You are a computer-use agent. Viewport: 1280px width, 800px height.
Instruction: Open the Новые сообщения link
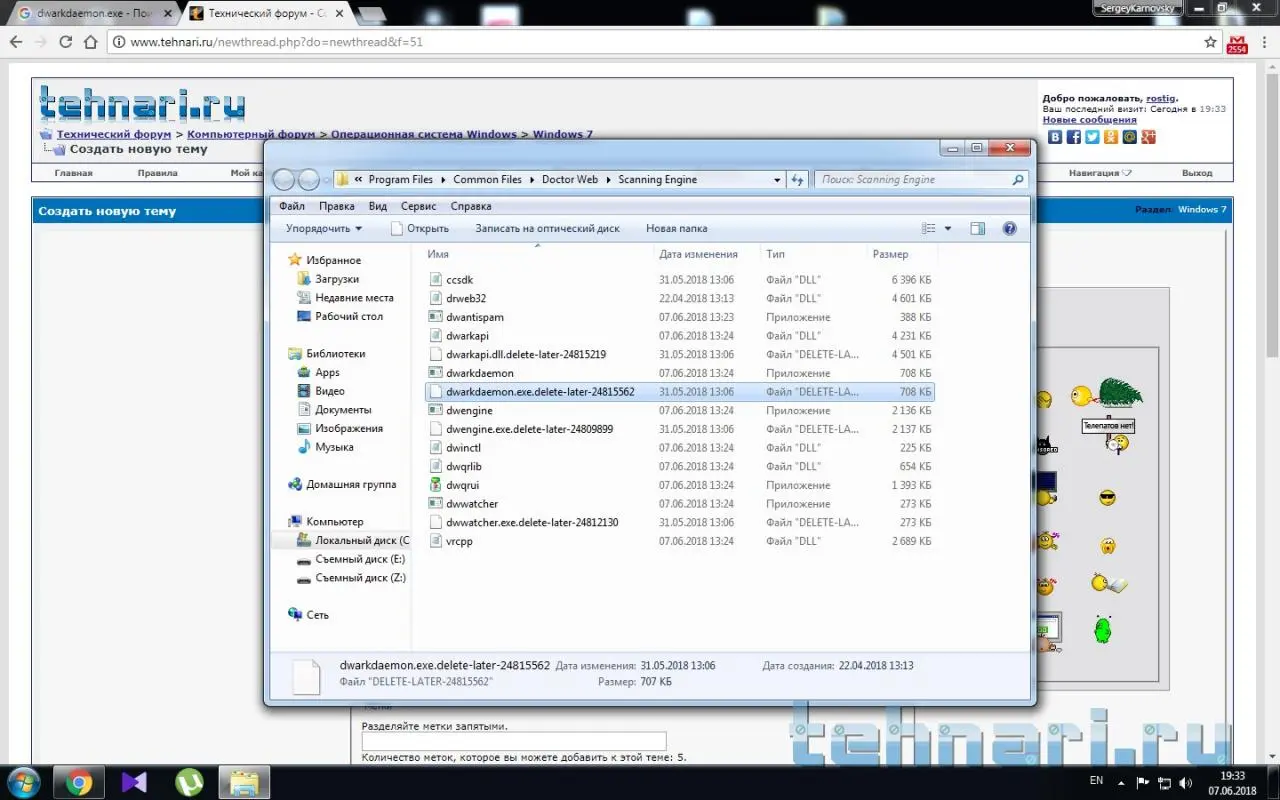(1089, 120)
